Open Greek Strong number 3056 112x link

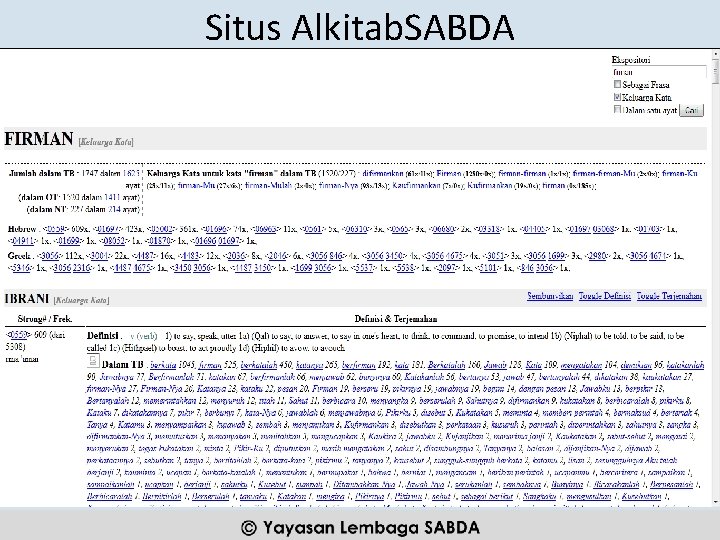coord(50,256)
